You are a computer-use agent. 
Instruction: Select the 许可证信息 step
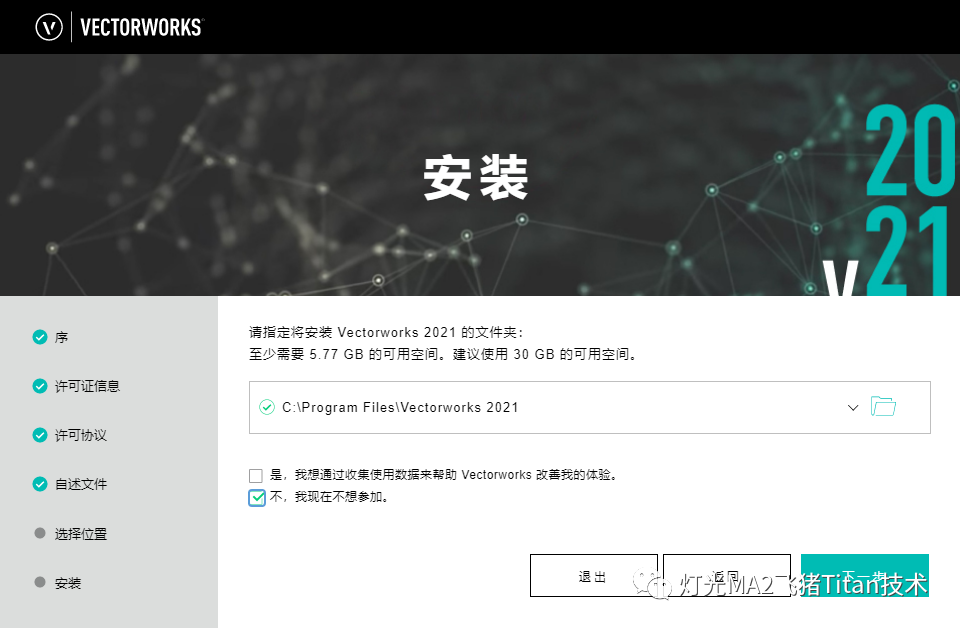[x=88, y=386]
